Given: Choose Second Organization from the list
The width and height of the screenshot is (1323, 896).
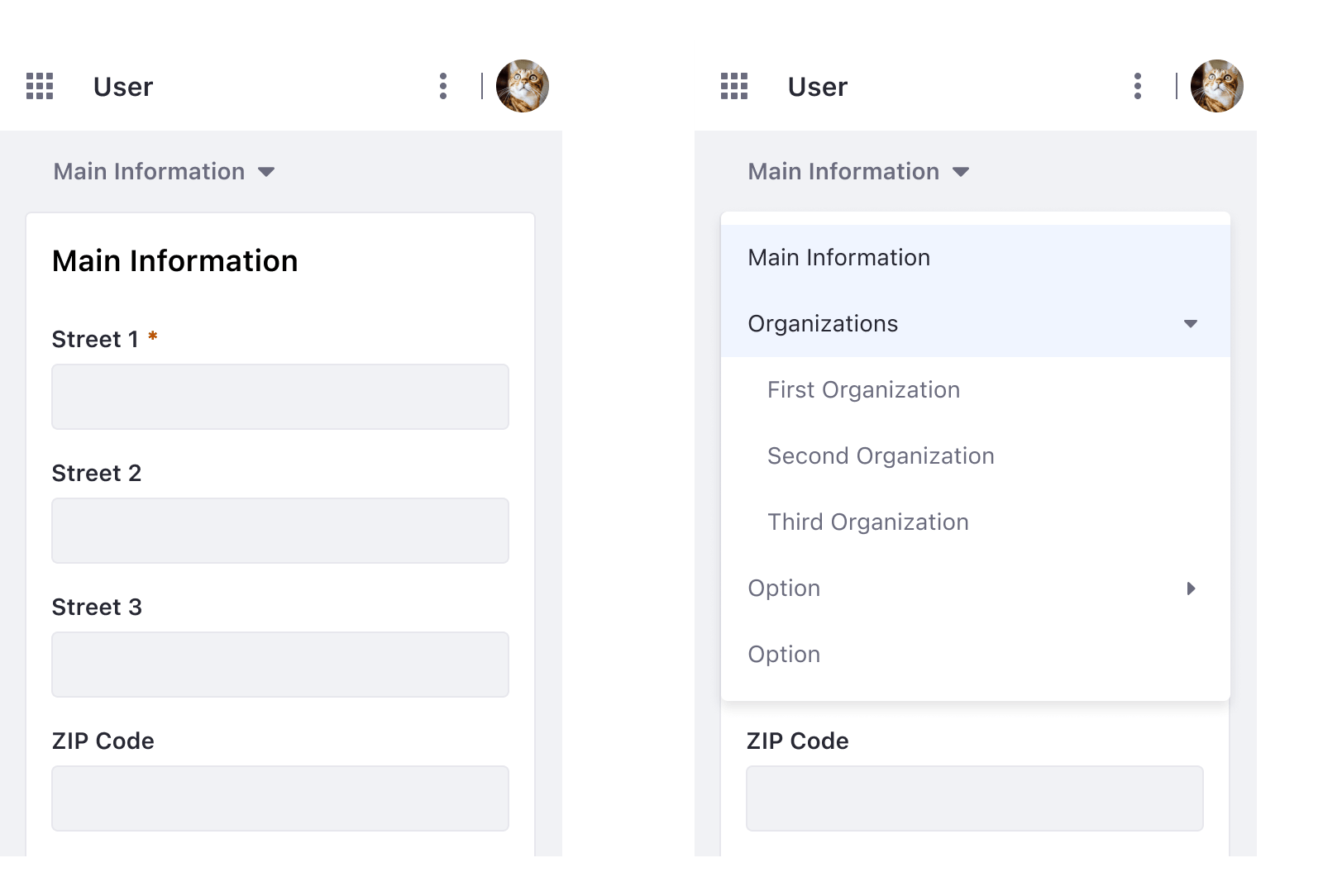Looking at the screenshot, I should 881,456.
